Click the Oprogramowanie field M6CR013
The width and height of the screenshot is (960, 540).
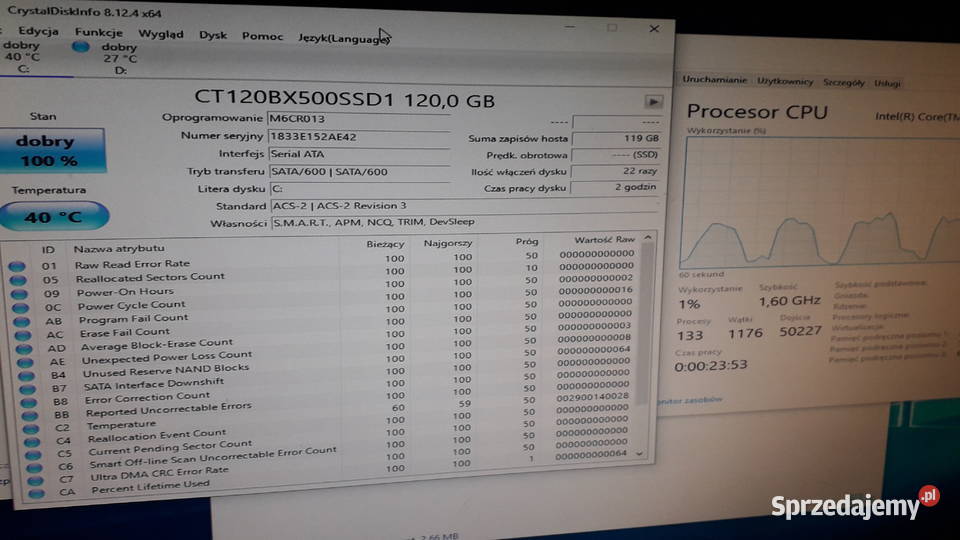click(x=359, y=119)
